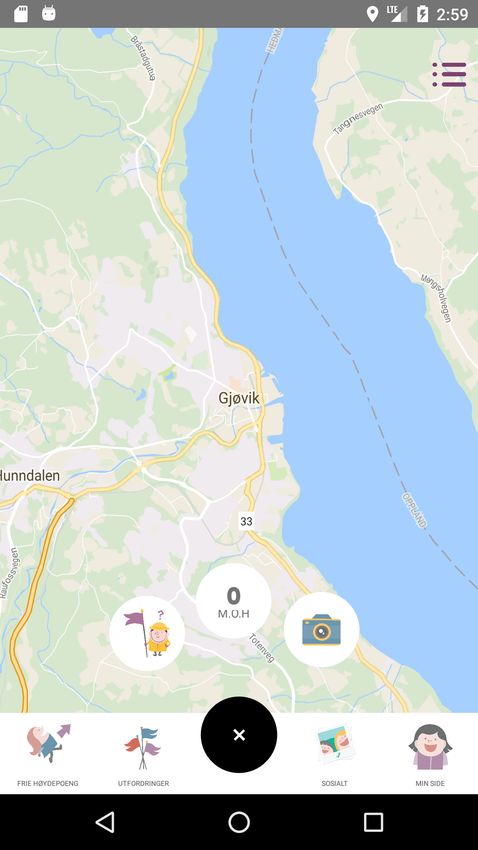Click the Tangnesvegen road label
This screenshot has width=478, height=850.
(358, 119)
